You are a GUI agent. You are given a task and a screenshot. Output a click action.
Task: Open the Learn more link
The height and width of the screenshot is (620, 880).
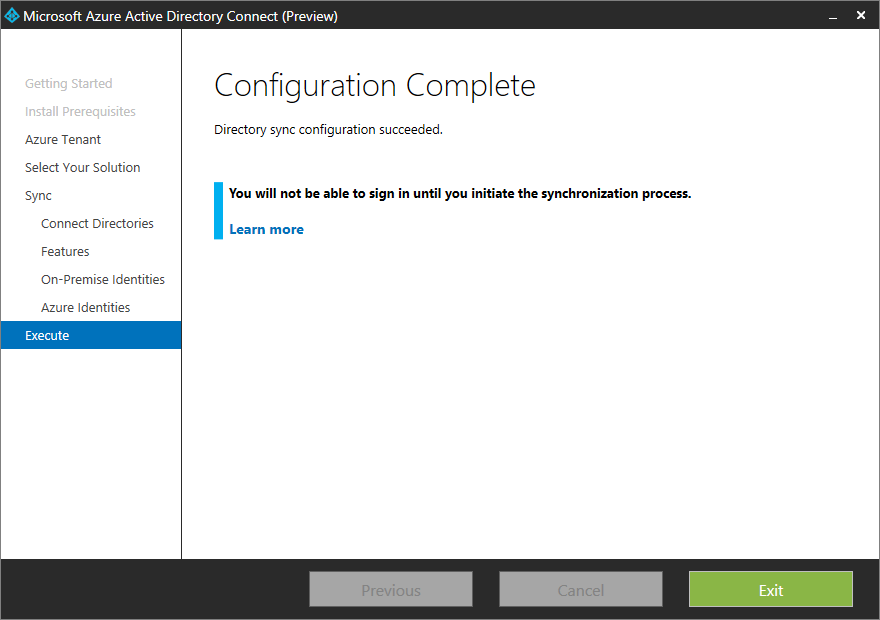click(266, 229)
